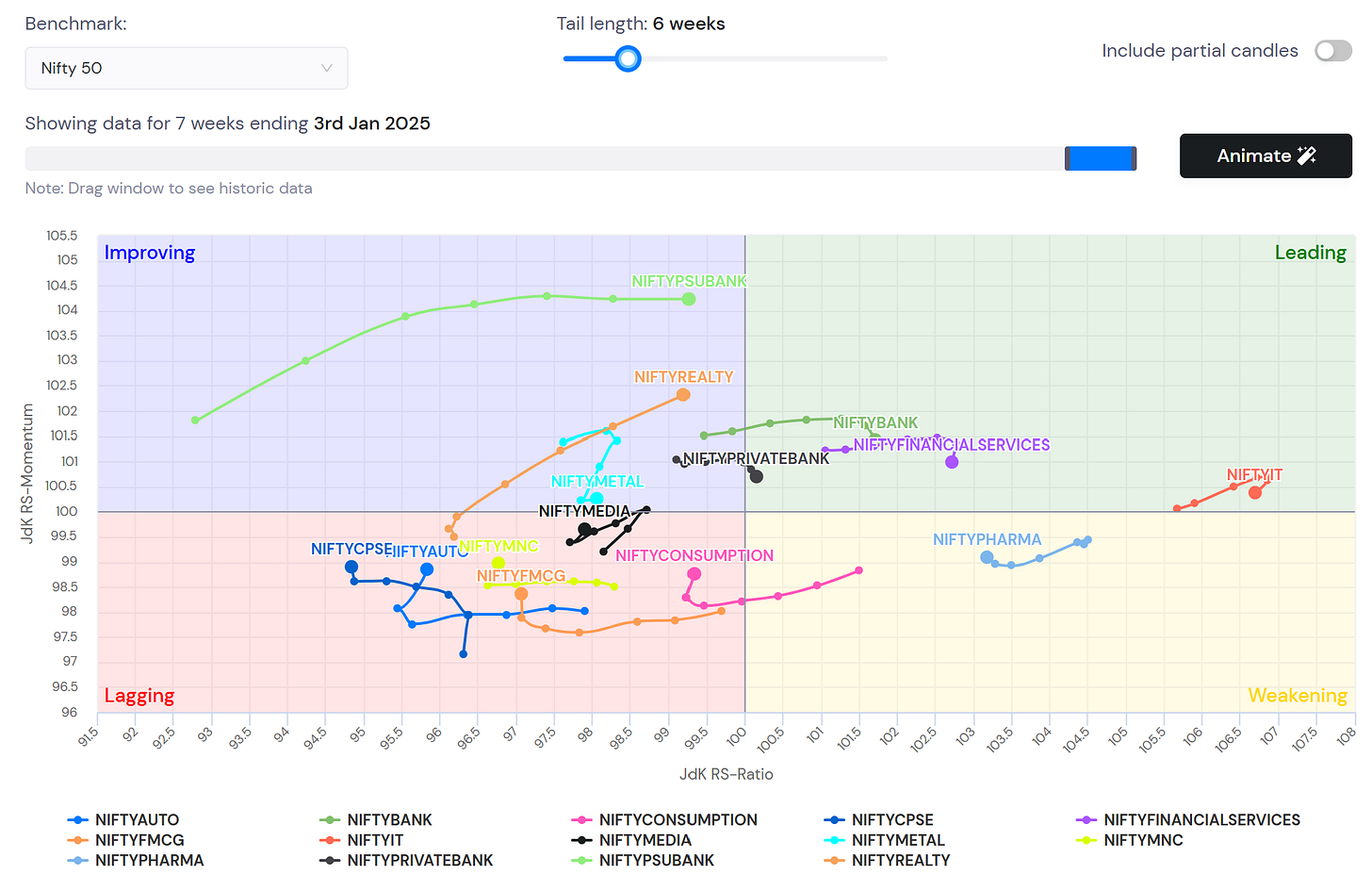Click the NIFTYPSUBANK label on chart
The width and height of the screenshot is (1372, 874).
pos(689,281)
